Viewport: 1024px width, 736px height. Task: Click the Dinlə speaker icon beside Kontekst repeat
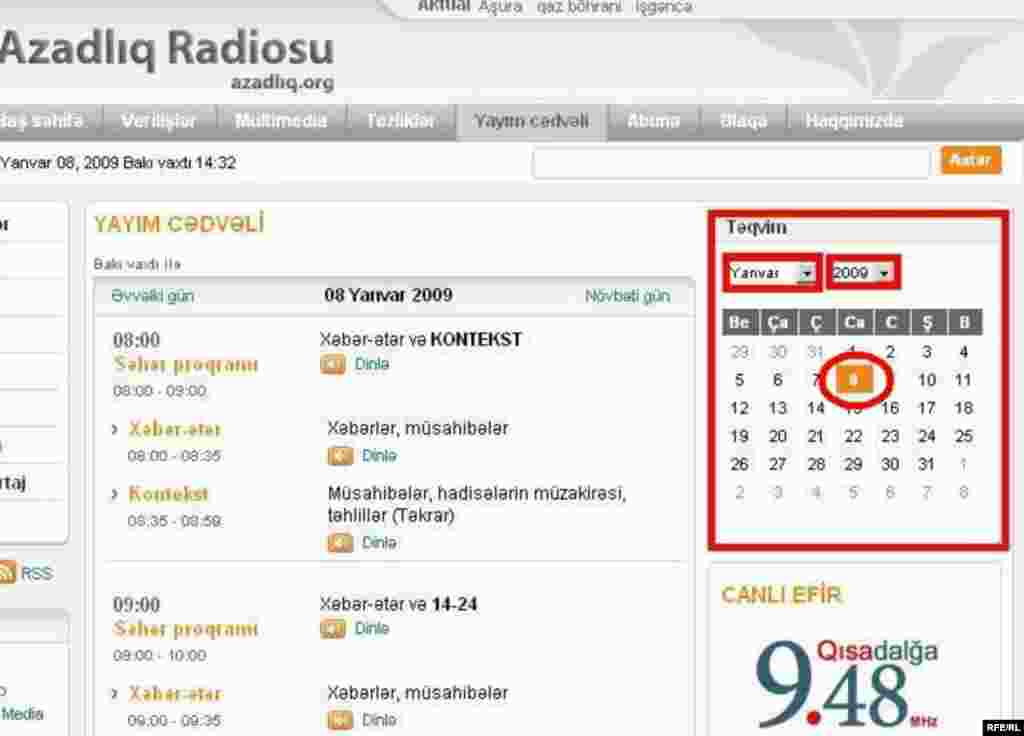coord(337,543)
